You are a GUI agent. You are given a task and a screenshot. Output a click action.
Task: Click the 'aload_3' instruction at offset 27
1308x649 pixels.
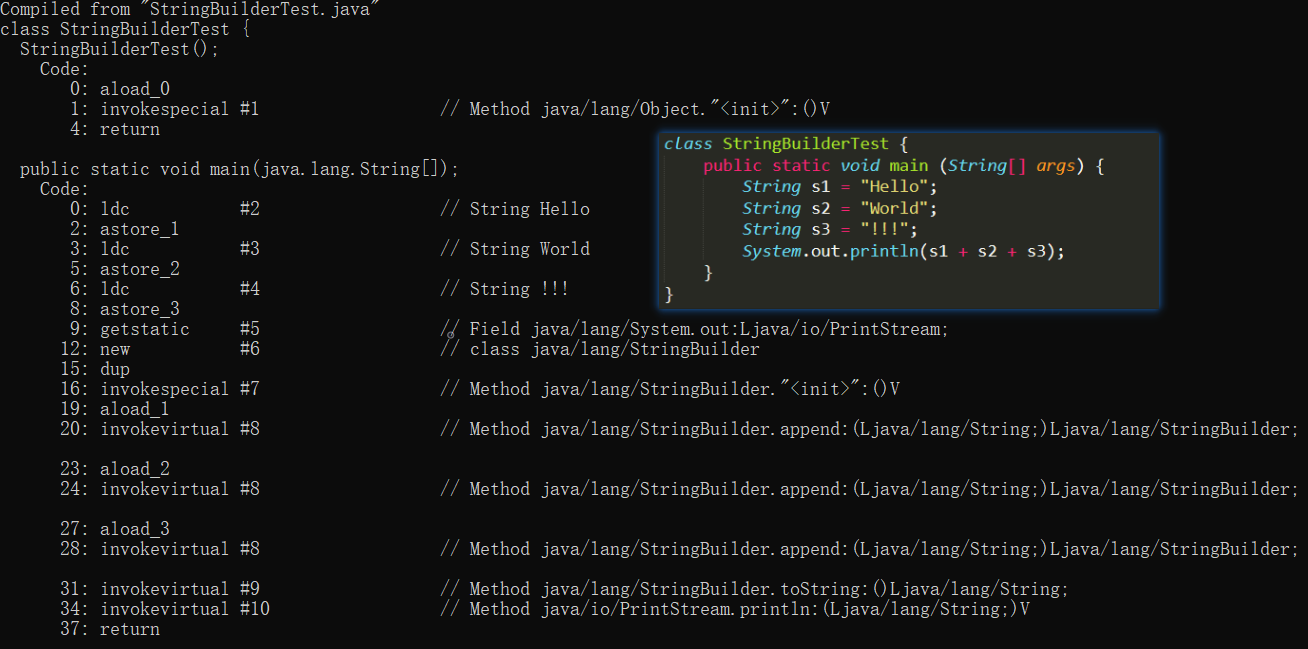(134, 529)
